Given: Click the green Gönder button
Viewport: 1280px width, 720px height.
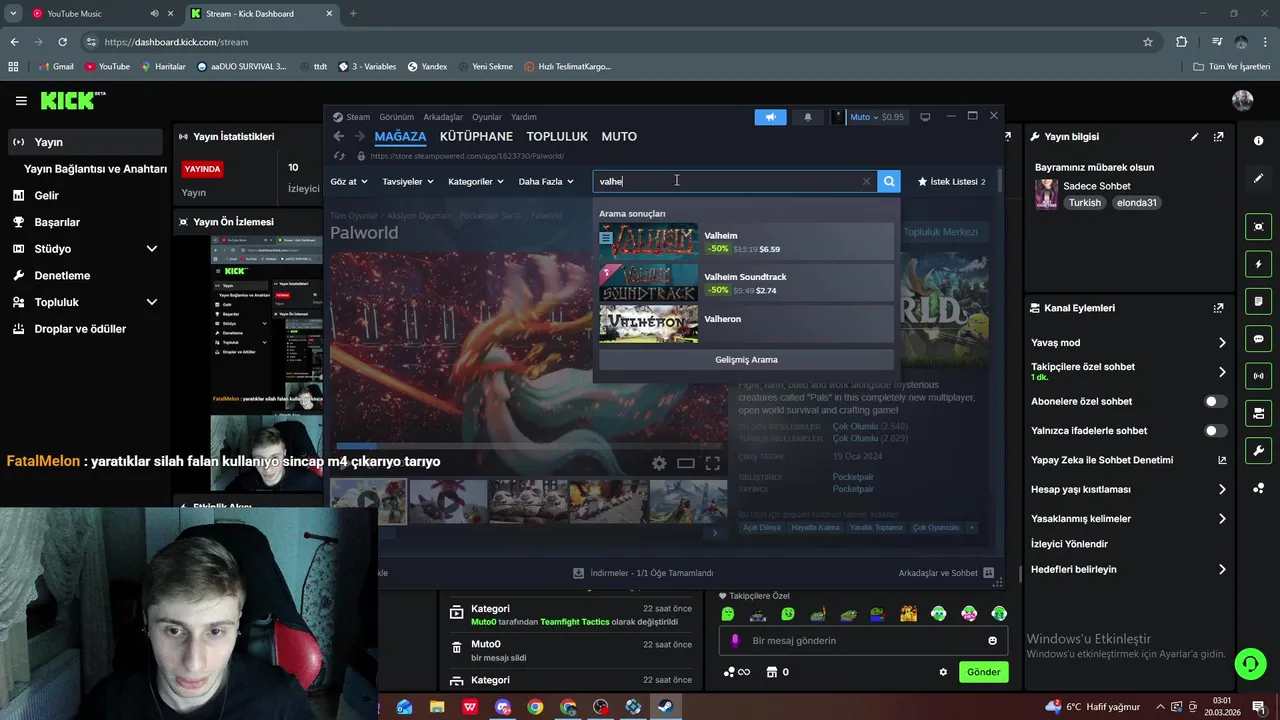Looking at the screenshot, I should click(x=983, y=672).
